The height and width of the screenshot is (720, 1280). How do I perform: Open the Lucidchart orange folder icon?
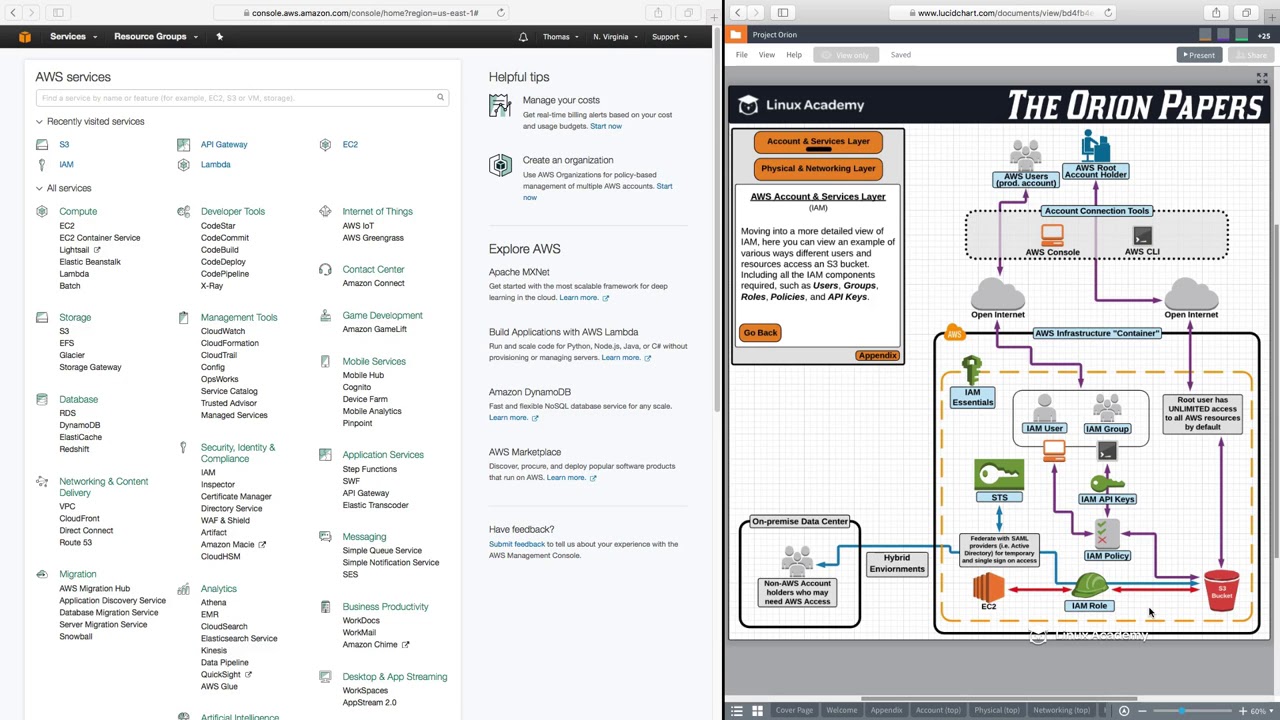coord(736,35)
